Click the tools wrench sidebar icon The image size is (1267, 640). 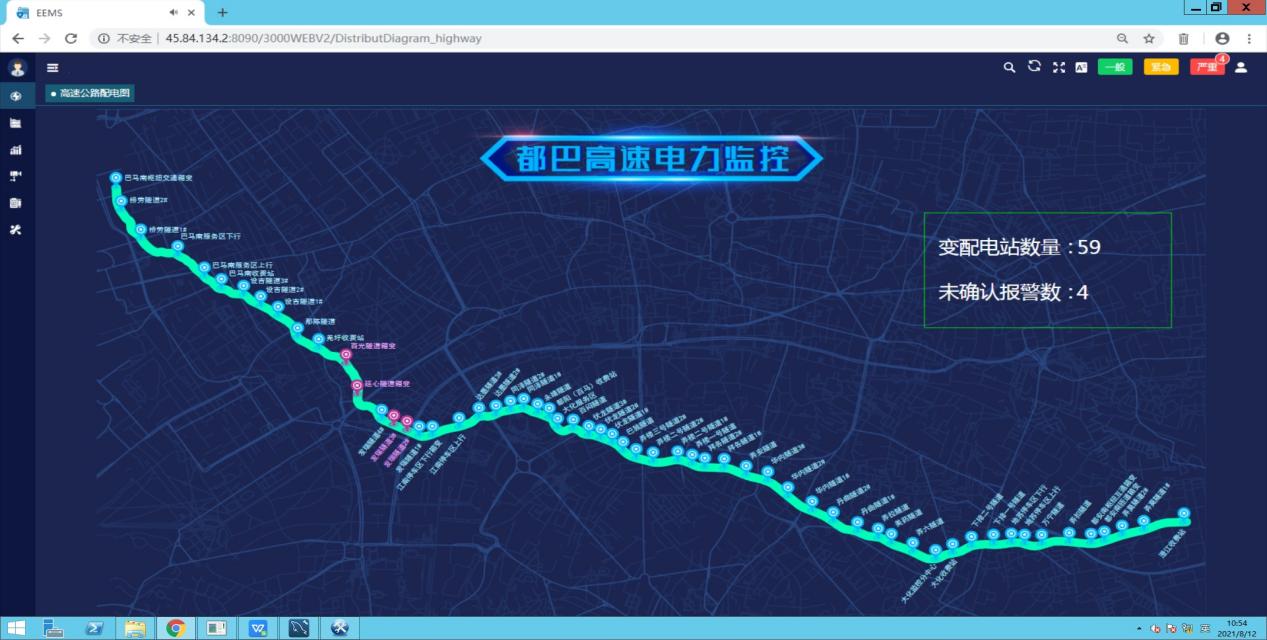pos(16,230)
